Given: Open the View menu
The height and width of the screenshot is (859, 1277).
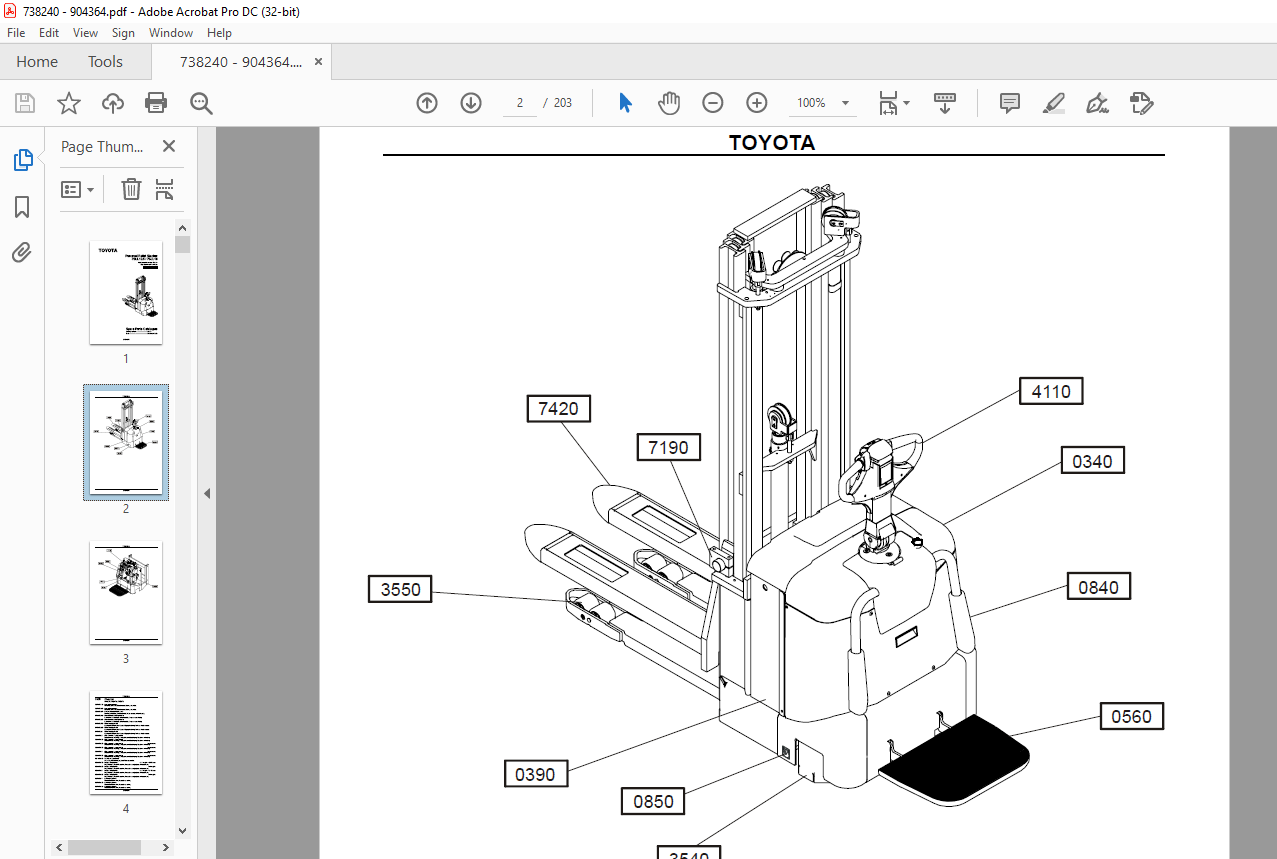Looking at the screenshot, I should pyautogui.click(x=85, y=33).
